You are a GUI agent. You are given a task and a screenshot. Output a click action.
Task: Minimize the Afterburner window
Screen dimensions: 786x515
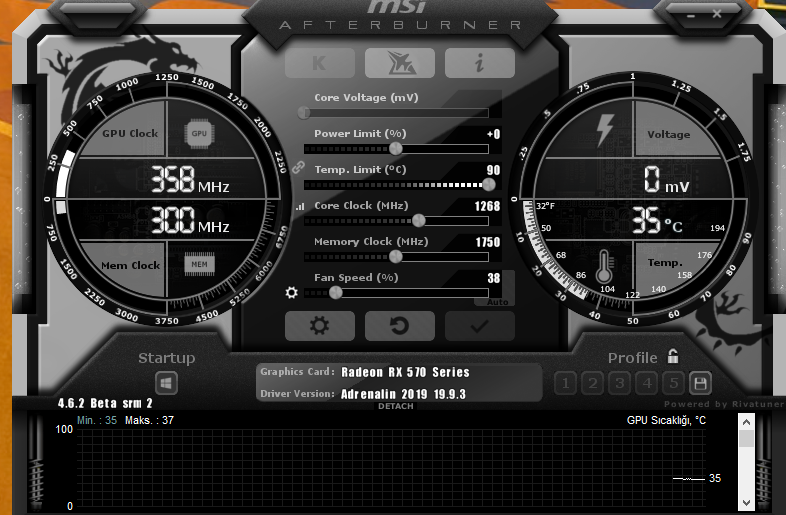click(691, 16)
